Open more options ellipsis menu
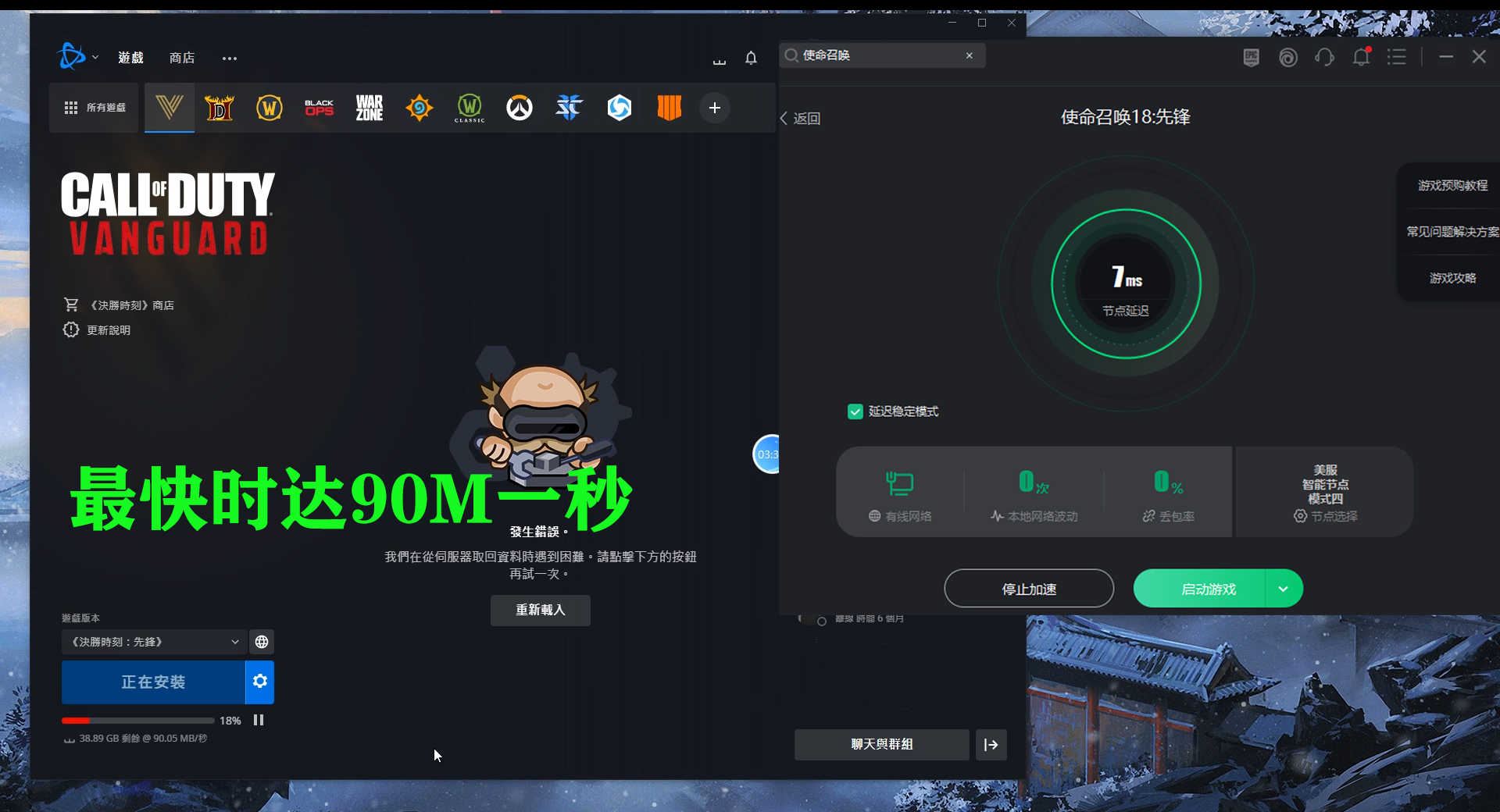Image resolution: width=1500 pixels, height=812 pixels. pos(229,59)
